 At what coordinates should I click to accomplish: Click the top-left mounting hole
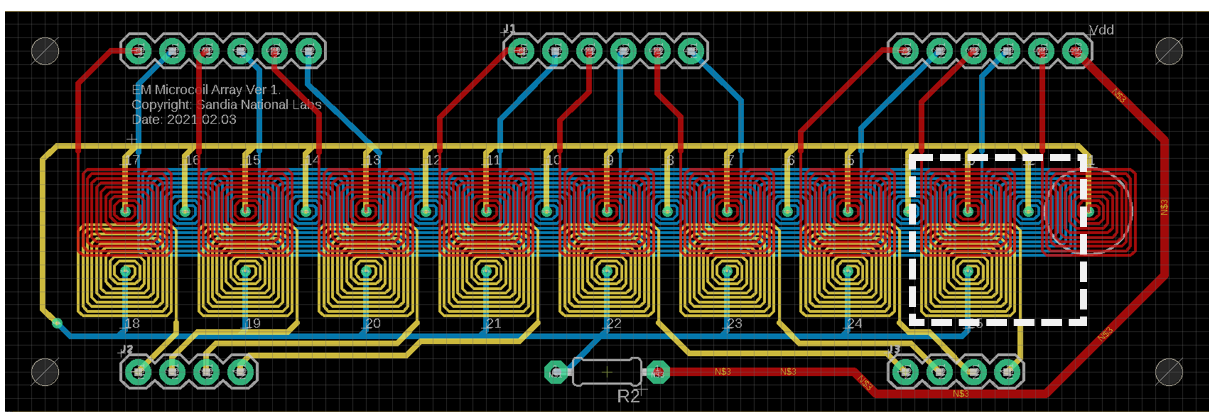[45, 50]
